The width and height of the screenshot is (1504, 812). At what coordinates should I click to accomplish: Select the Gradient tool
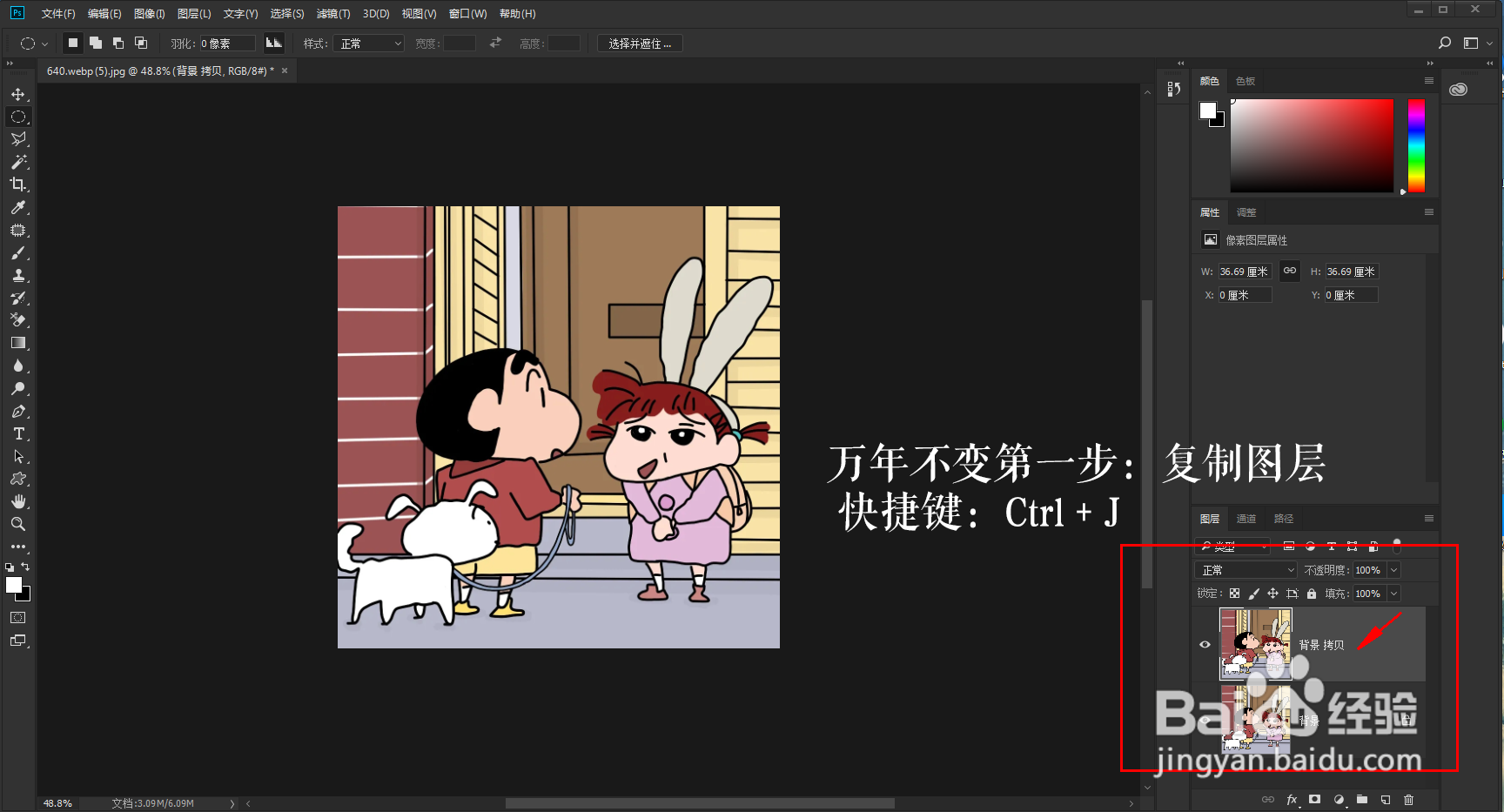coord(18,343)
